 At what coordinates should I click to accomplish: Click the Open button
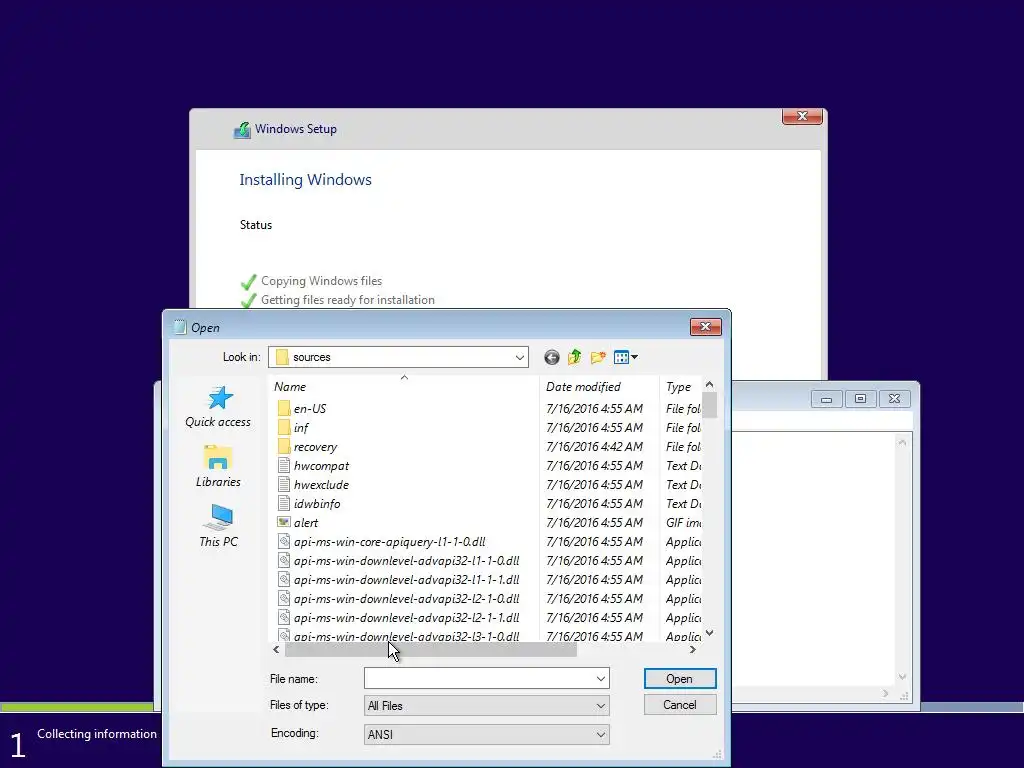pyautogui.click(x=680, y=679)
